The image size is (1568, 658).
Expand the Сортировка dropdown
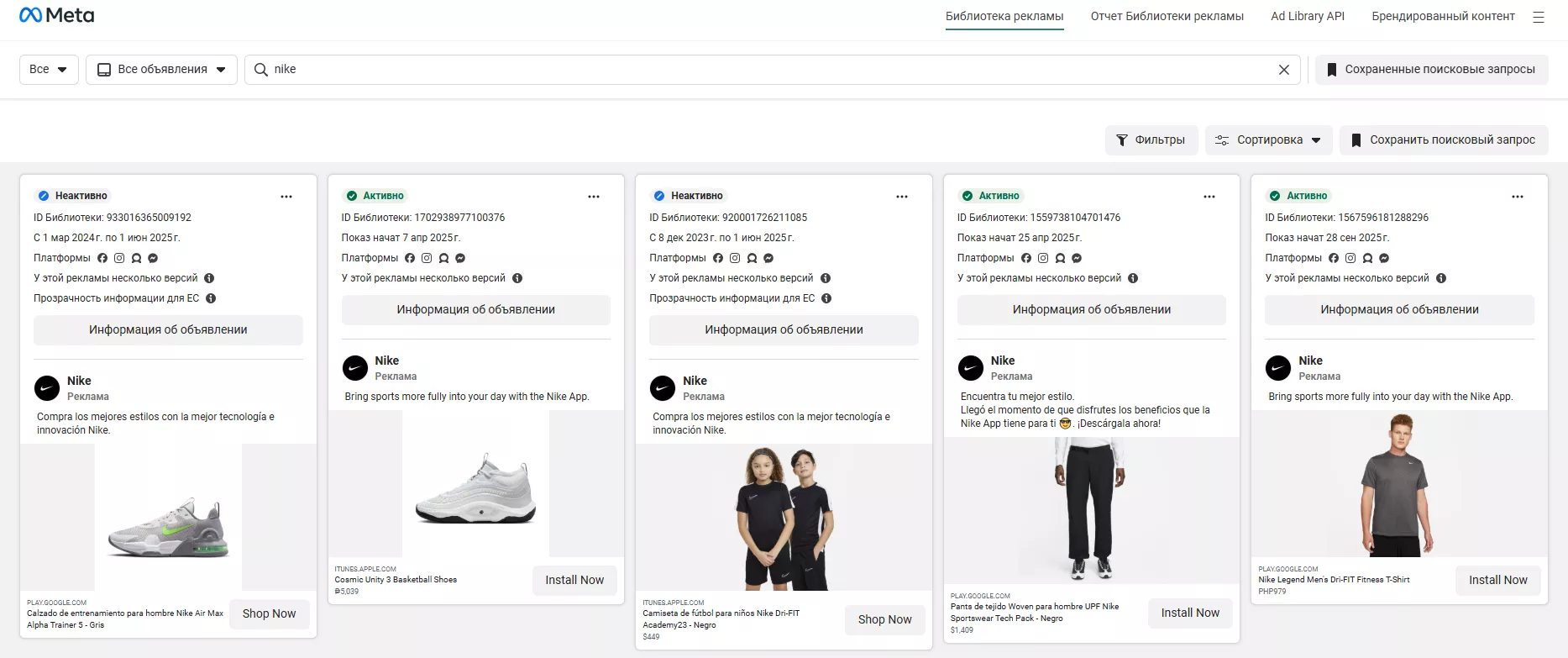click(x=1269, y=140)
